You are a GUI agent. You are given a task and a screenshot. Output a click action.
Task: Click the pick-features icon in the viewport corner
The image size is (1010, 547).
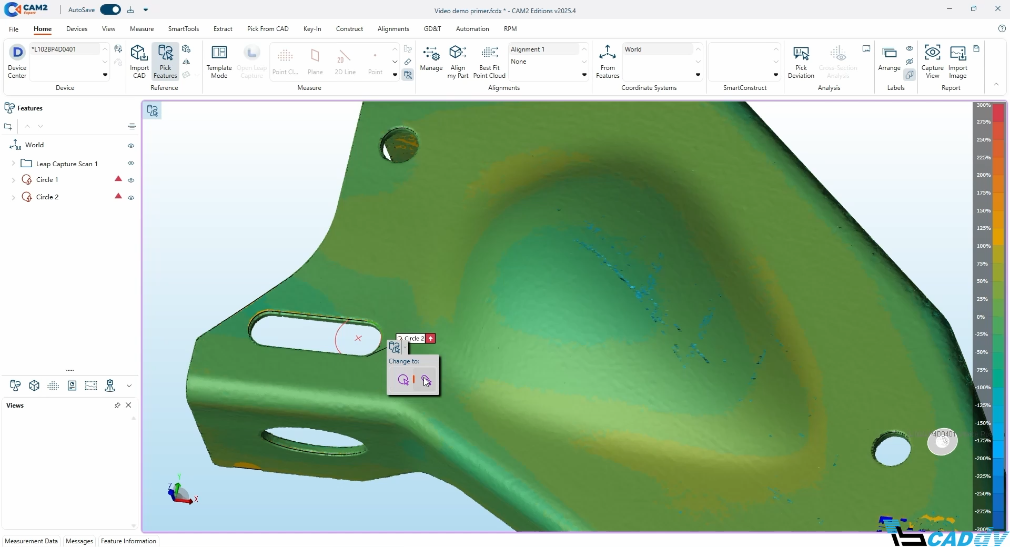(152, 111)
